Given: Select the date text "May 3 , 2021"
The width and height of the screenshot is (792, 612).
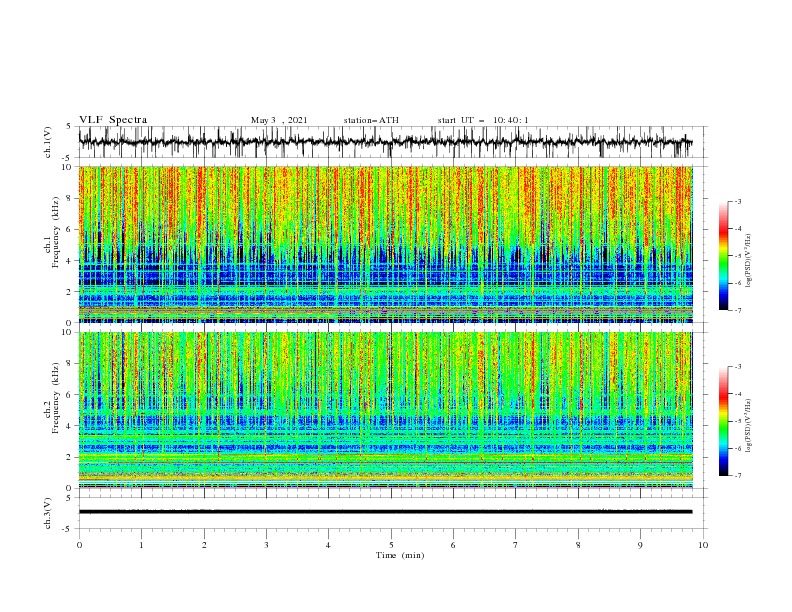Looking at the screenshot, I should 279,120.
